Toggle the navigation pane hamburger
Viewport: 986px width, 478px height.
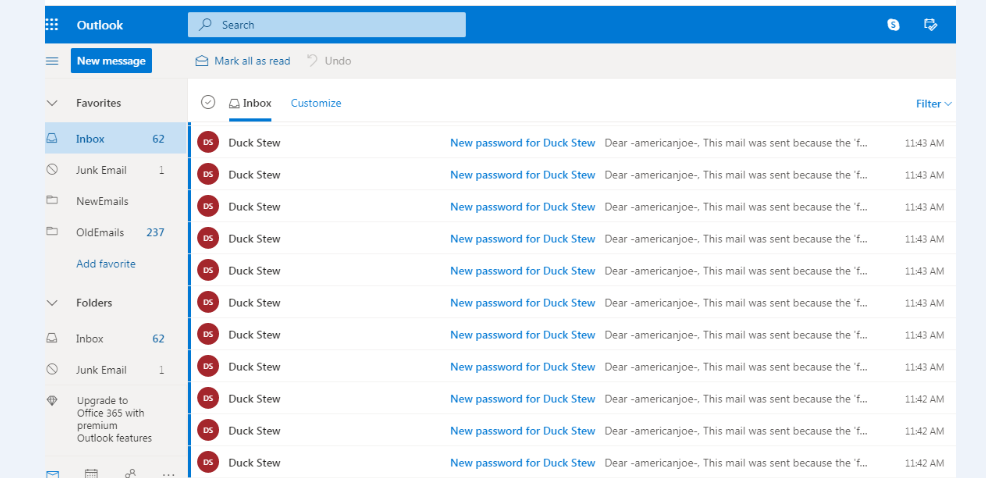pos(52,61)
